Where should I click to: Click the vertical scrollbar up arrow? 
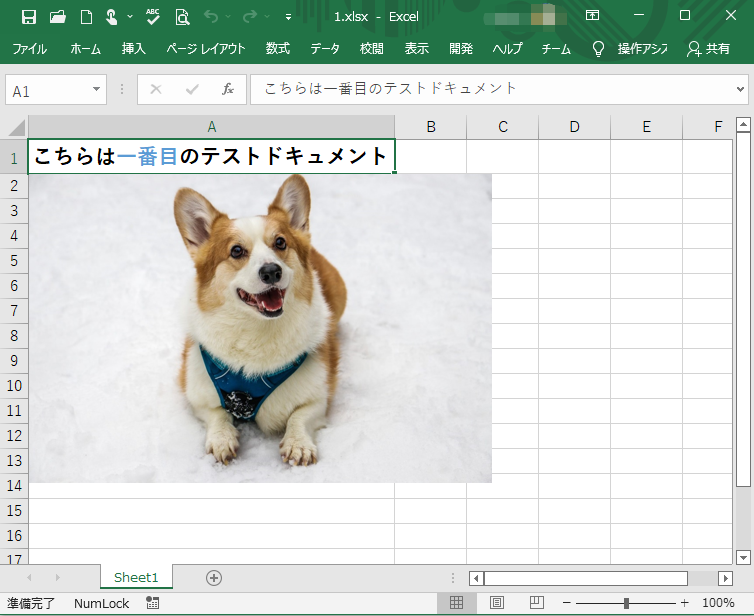(x=743, y=125)
